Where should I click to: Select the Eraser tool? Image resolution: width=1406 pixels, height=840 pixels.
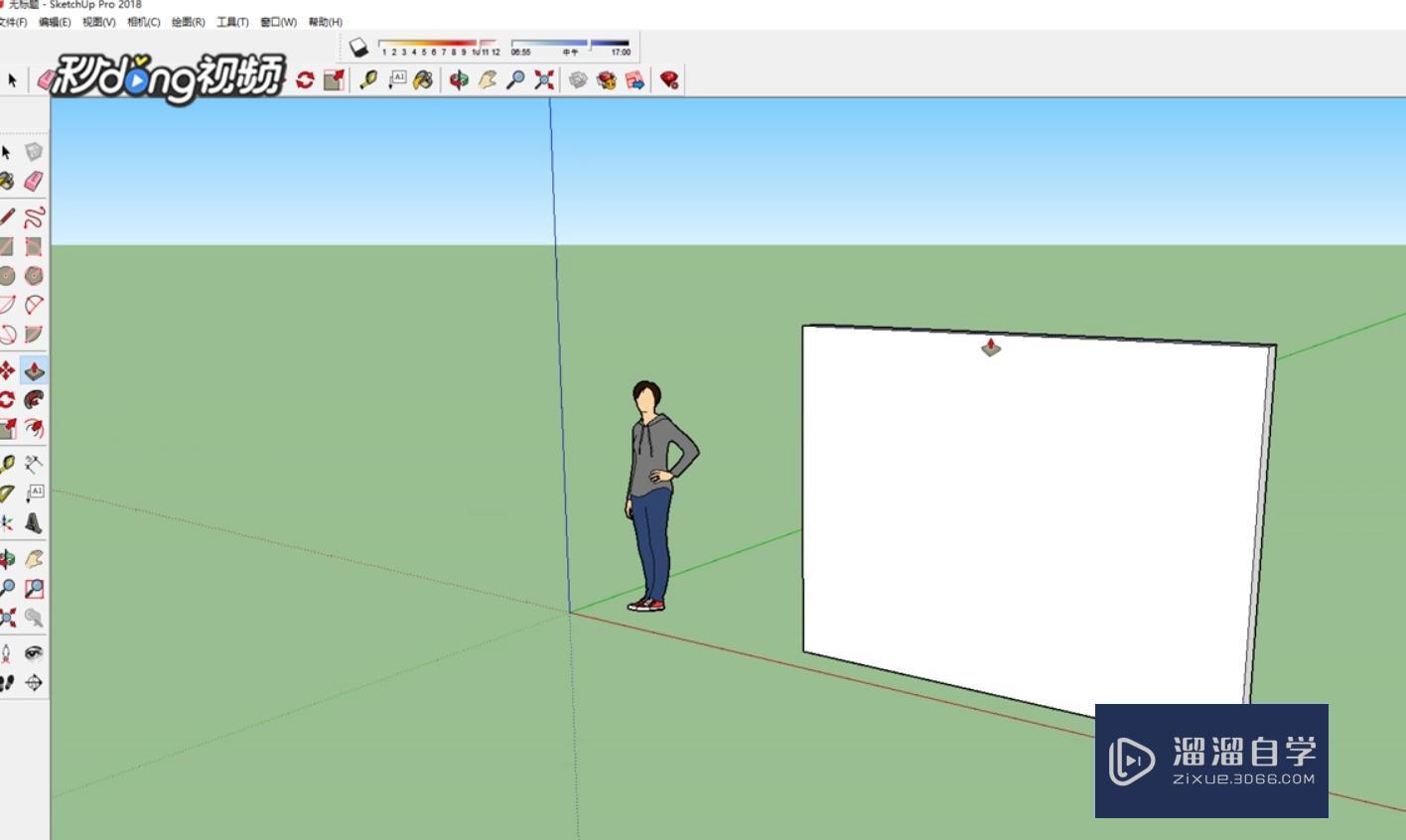35,181
